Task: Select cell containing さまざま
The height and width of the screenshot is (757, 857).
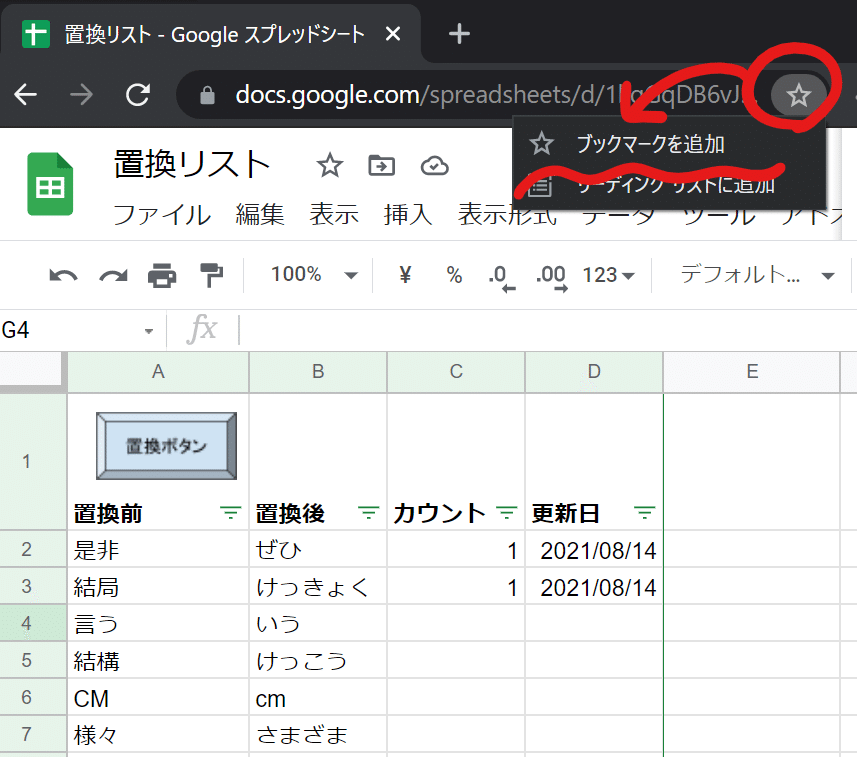Action: 318,734
